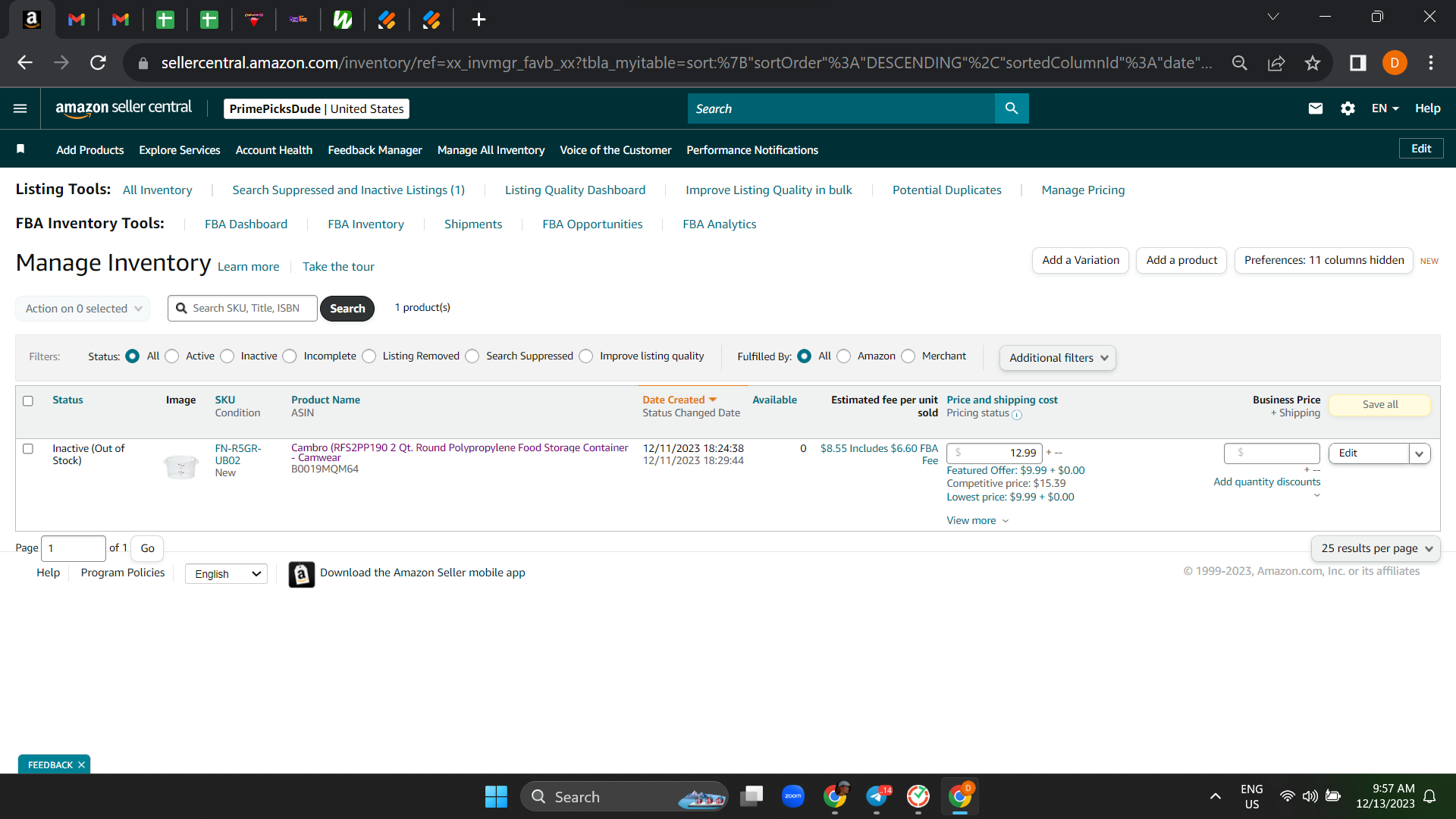Change 25 results per page dropdown

coord(1376,548)
